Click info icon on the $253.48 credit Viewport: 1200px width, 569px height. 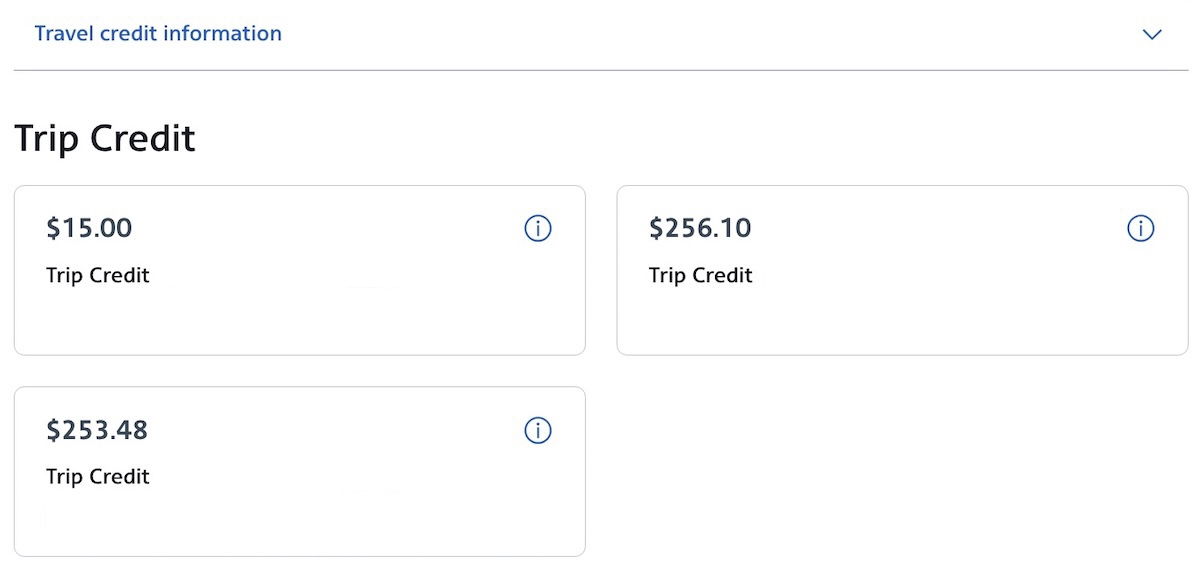tap(538, 431)
